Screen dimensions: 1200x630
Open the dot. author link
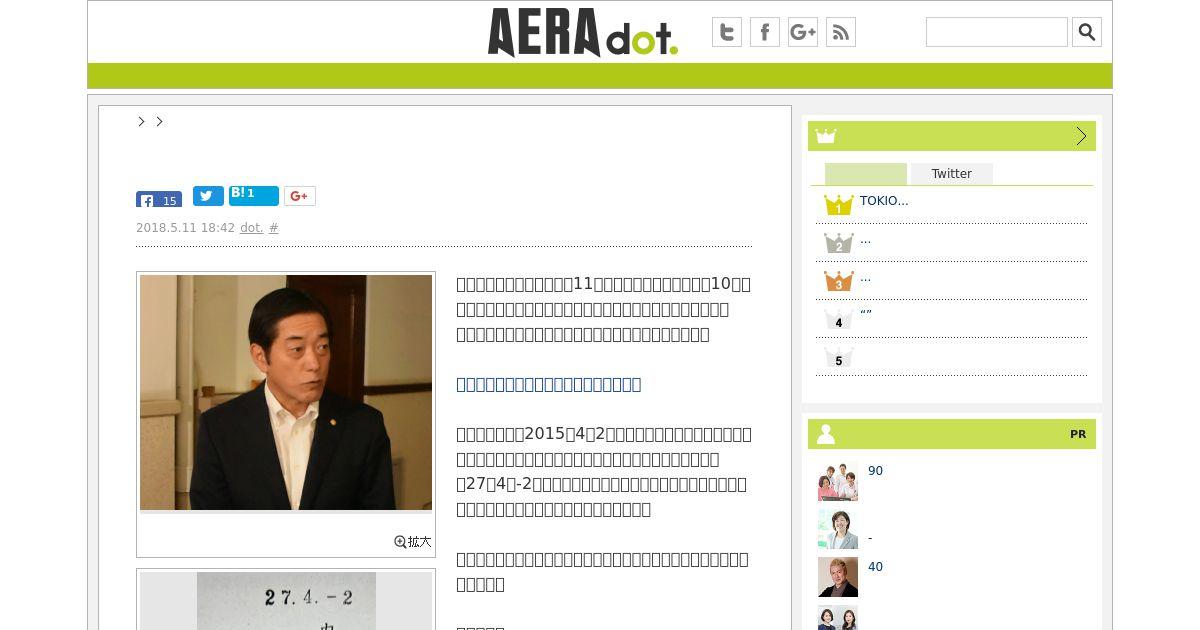tap(252, 228)
